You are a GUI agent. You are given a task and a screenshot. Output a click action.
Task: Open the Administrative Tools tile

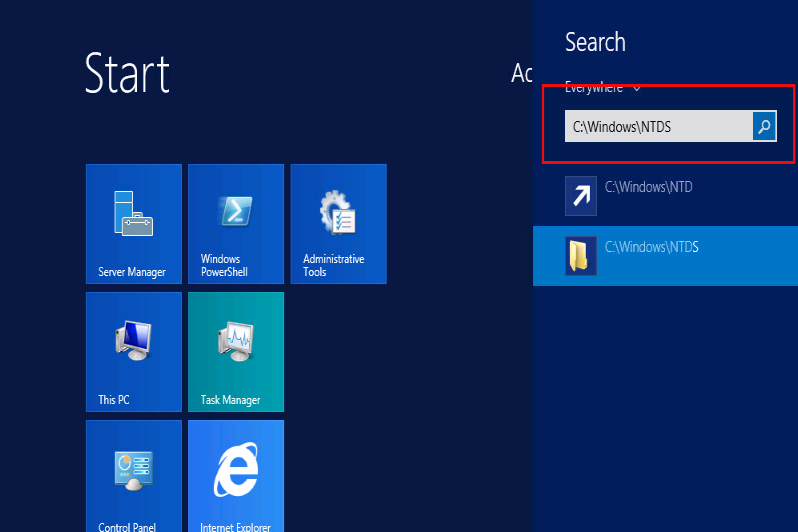(338, 223)
